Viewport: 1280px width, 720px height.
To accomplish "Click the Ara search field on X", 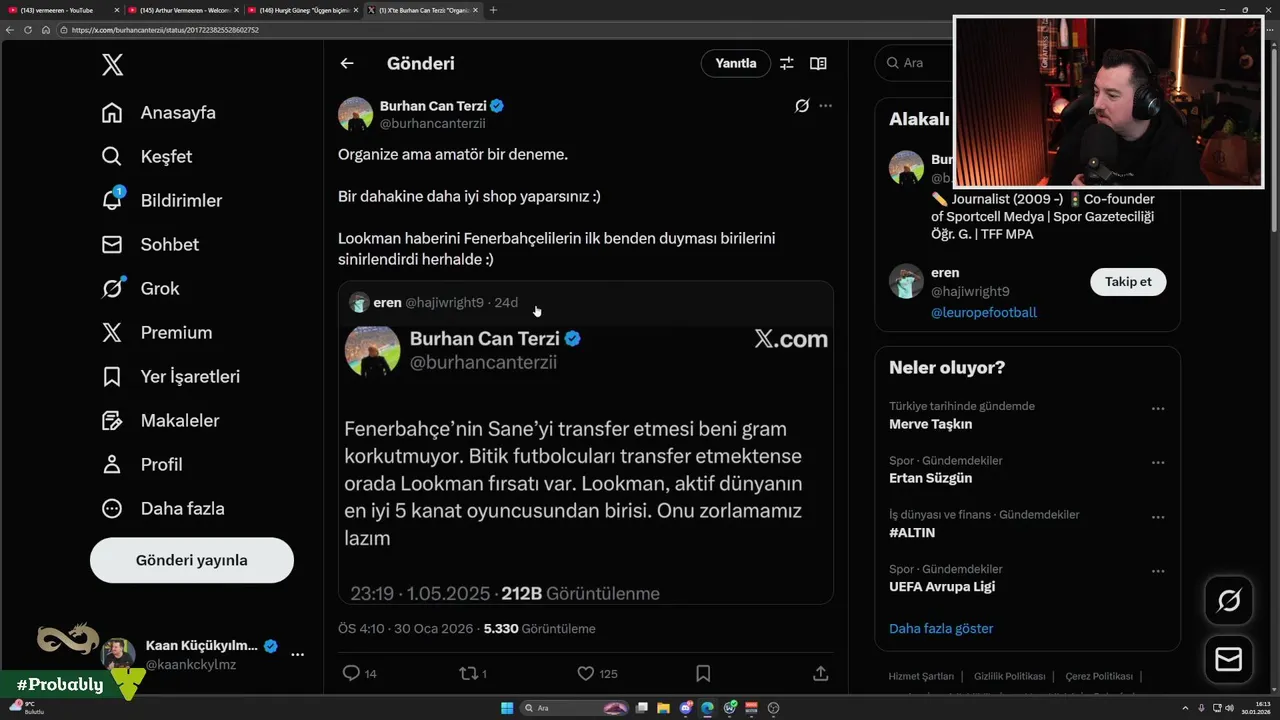I will coord(913,62).
